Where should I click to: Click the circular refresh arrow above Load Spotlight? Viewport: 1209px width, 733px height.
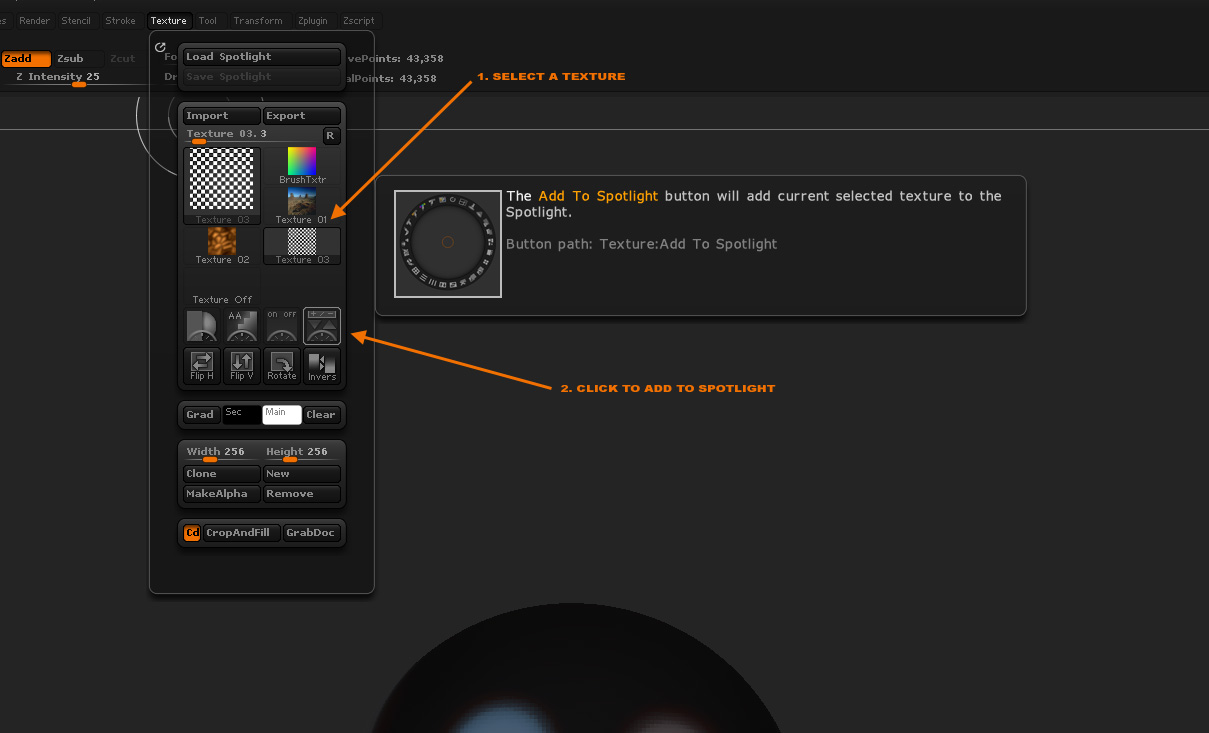(160, 46)
